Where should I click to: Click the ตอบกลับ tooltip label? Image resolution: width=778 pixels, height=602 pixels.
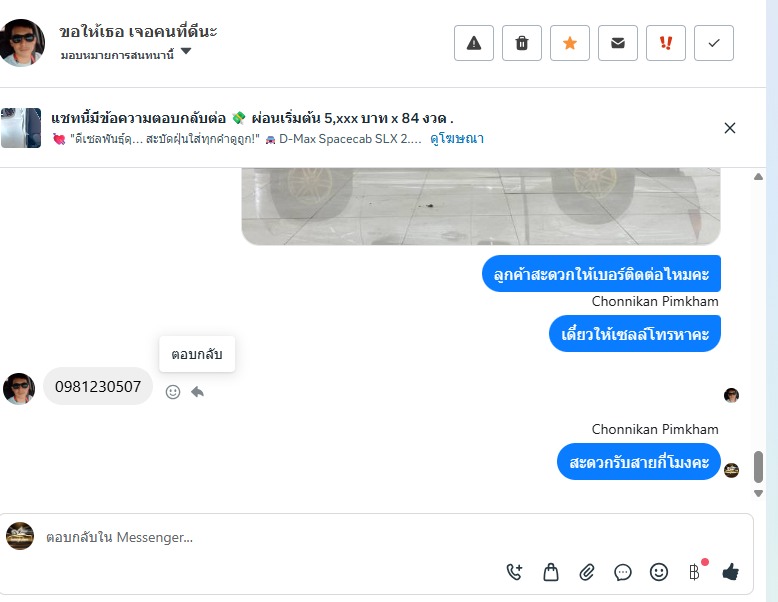pos(197,354)
